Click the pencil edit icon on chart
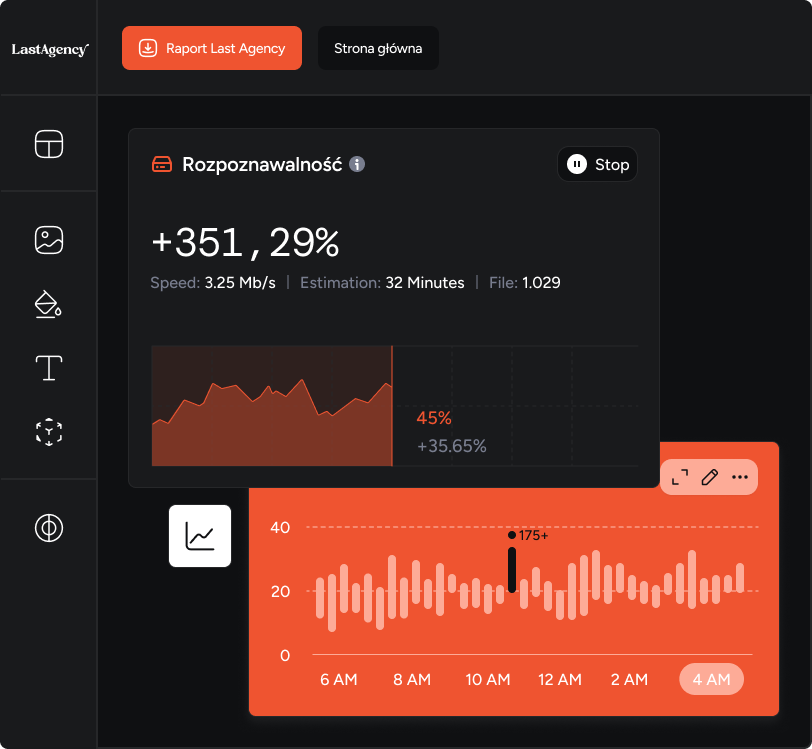Viewport: 812px width, 749px height. point(710,477)
